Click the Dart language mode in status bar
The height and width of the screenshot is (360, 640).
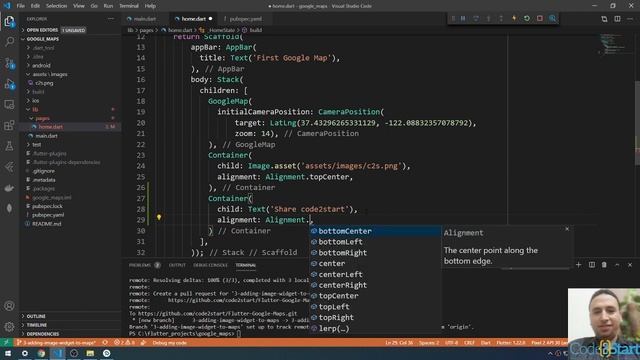pos(485,343)
